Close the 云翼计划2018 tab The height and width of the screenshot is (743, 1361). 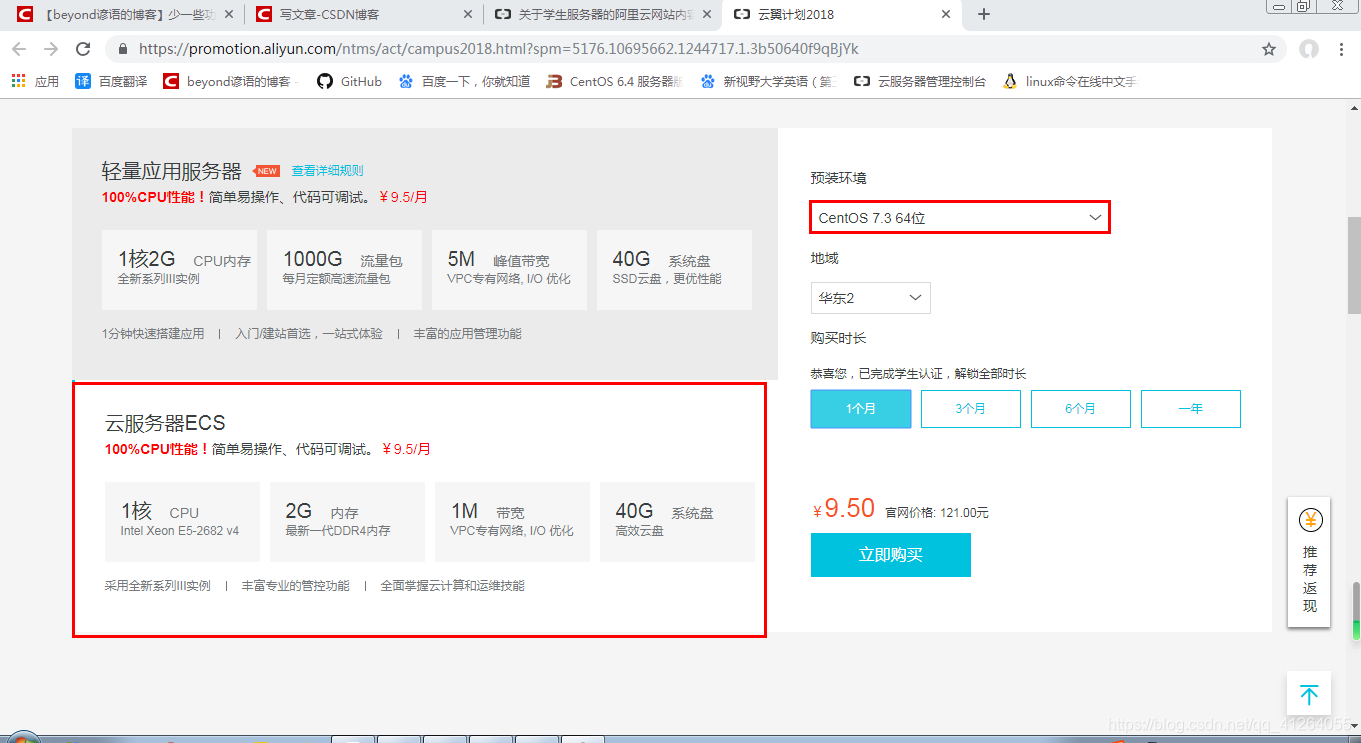[946, 14]
